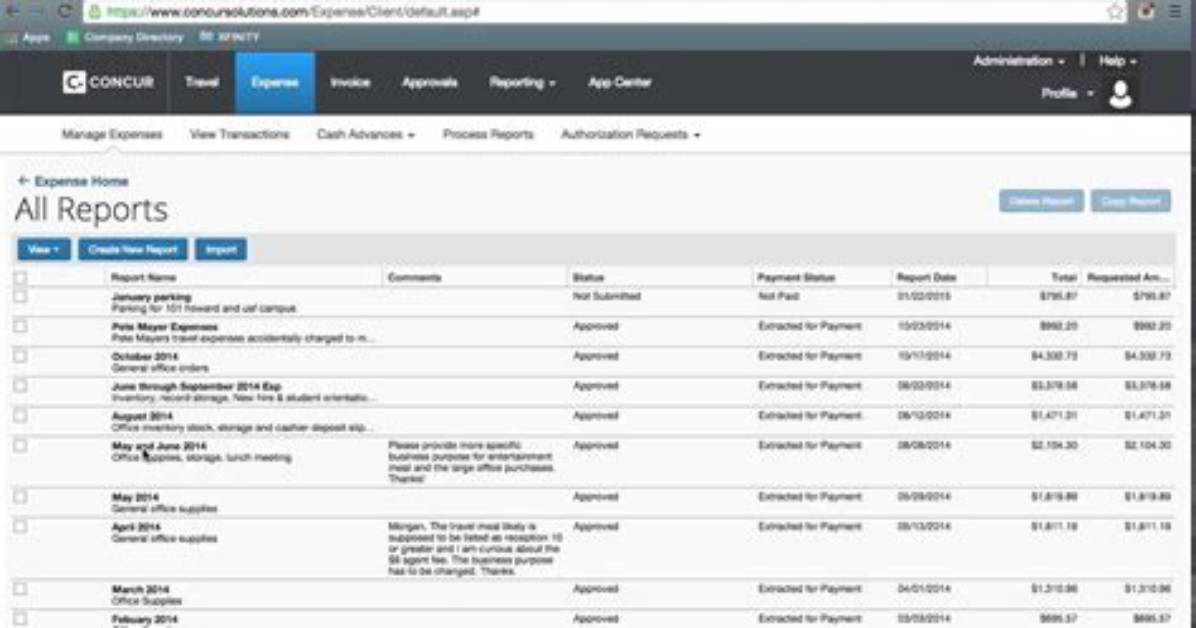Open the Apps bookmark shortcut
The width and height of the screenshot is (1196, 628).
(29, 37)
